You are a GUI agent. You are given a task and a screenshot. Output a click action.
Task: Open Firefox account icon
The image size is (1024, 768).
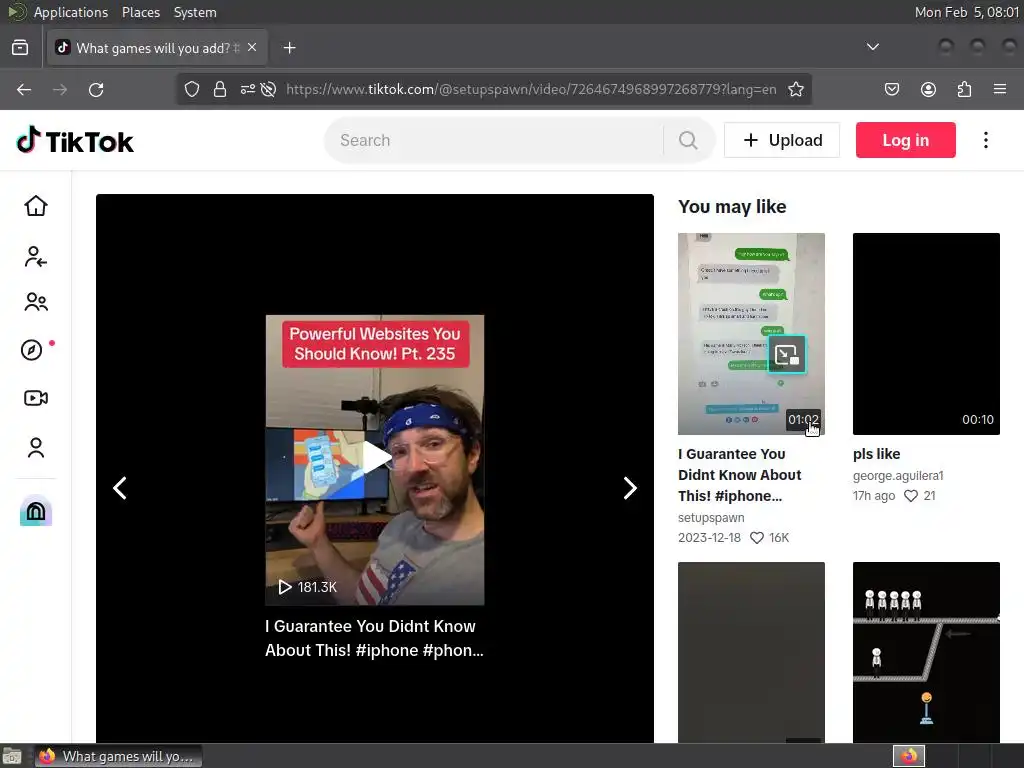pyautogui.click(x=928, y=89)
